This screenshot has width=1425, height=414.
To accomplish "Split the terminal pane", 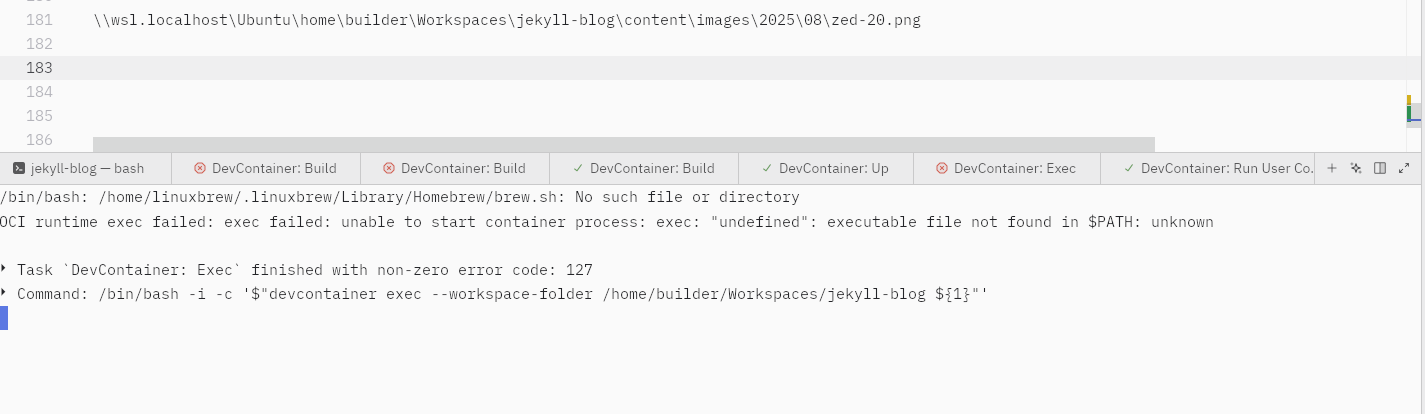I will point(1380,168).
